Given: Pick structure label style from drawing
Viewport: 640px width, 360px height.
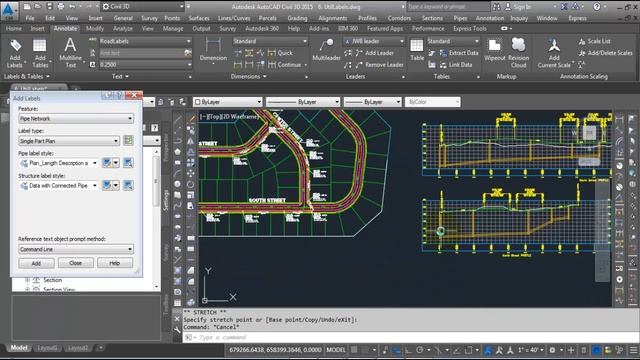Looking at the screenshot, I should pyautogui.click(x=128, y=185).
